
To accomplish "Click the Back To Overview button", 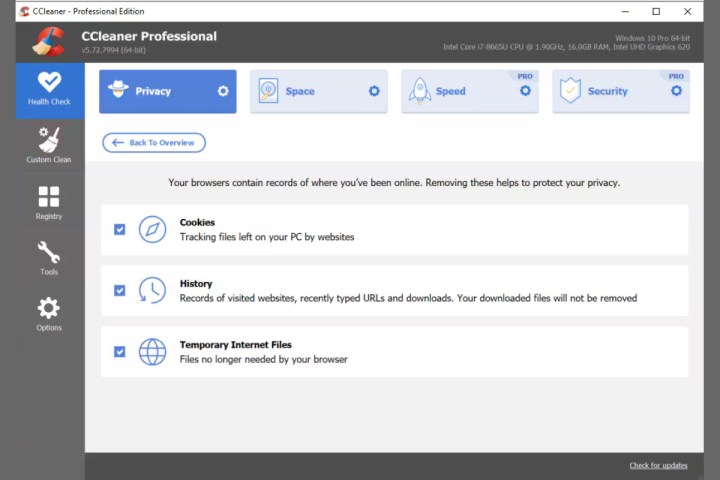I will click(154, 143).
